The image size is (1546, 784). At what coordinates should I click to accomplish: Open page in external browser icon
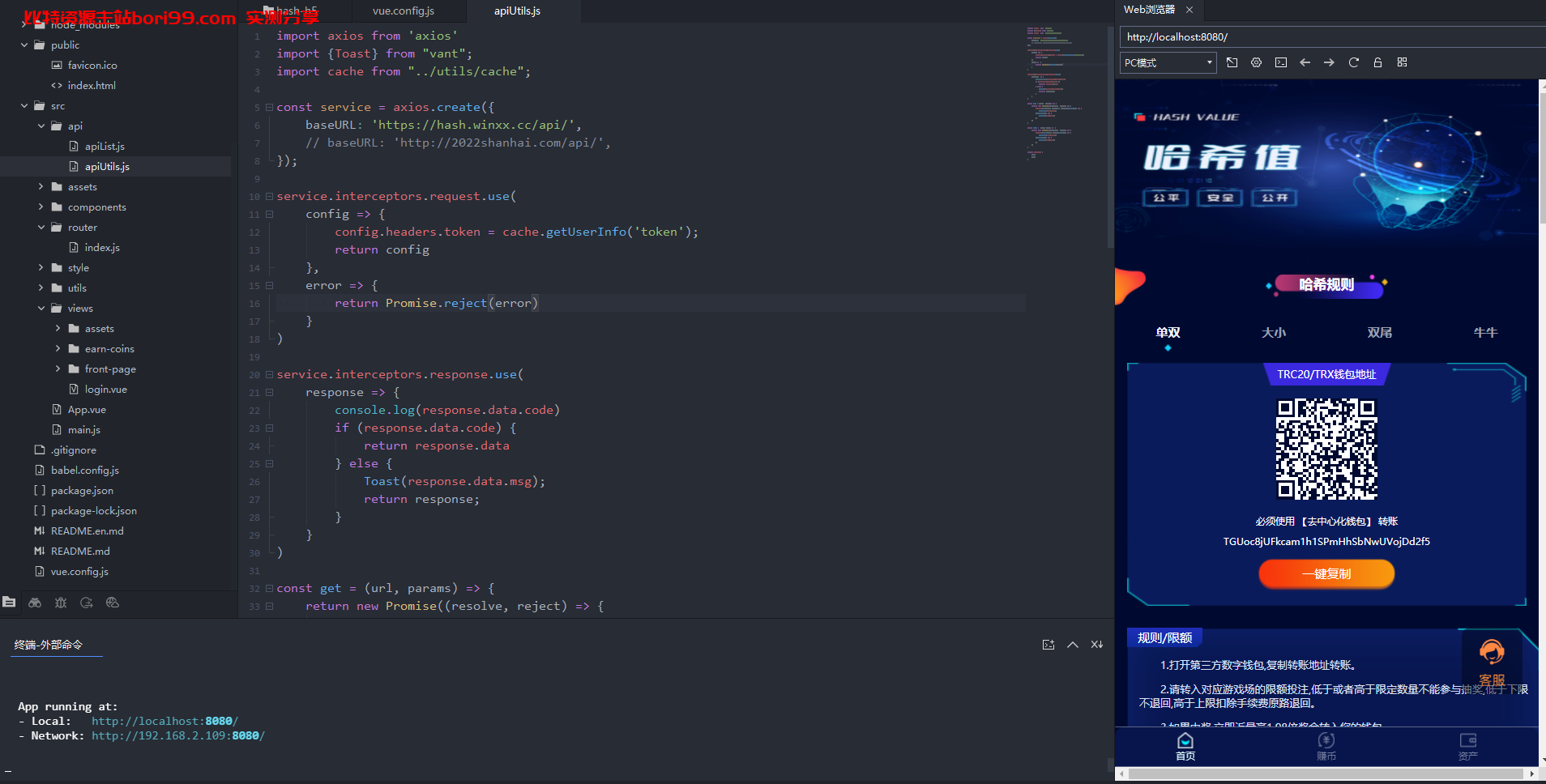(1232, 62)
